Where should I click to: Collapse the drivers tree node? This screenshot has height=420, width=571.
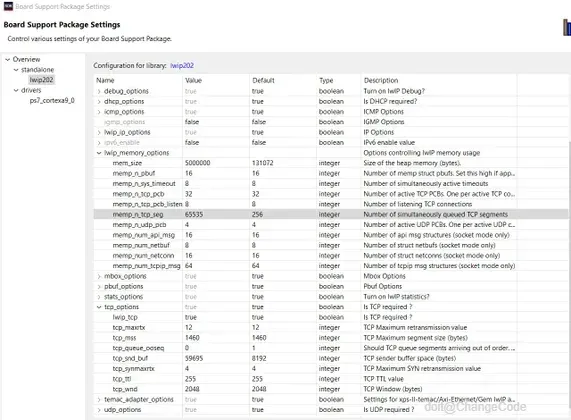[16, 90]
